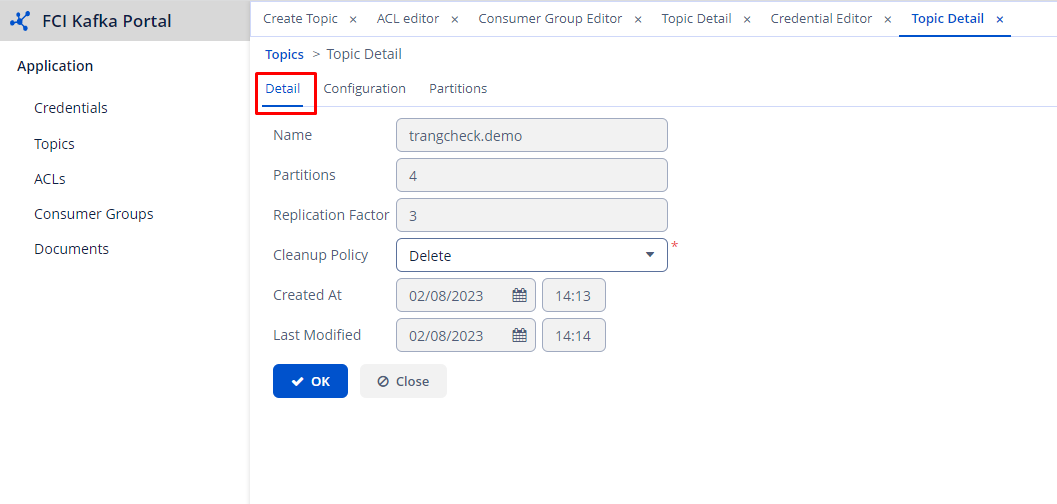Click the Created At time field
This screenshot has width=1057, height=504.
(573, 295)
